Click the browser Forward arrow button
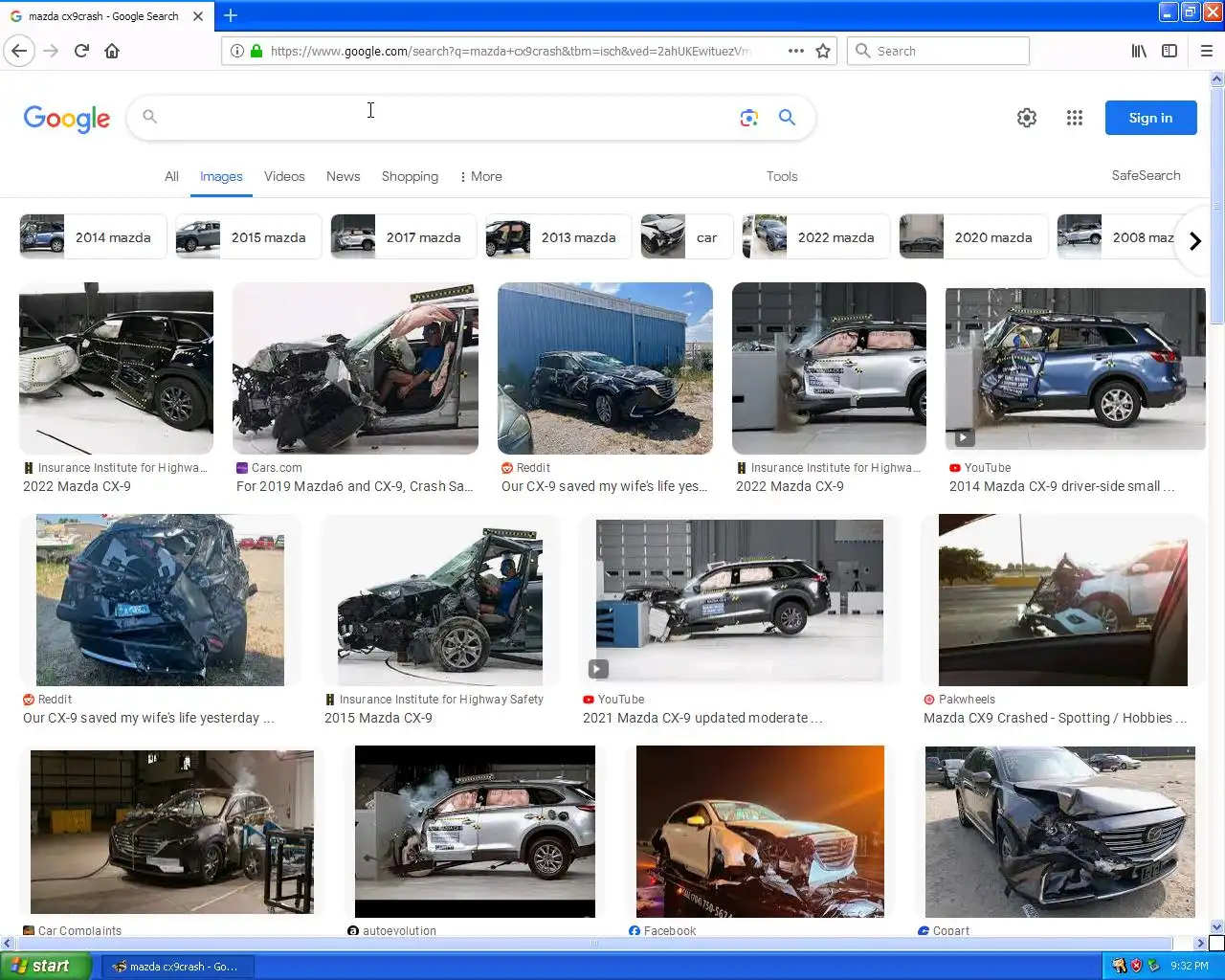Image resolution: width=1225 pixels, height=980 pixels. click(x=52, y=51)
